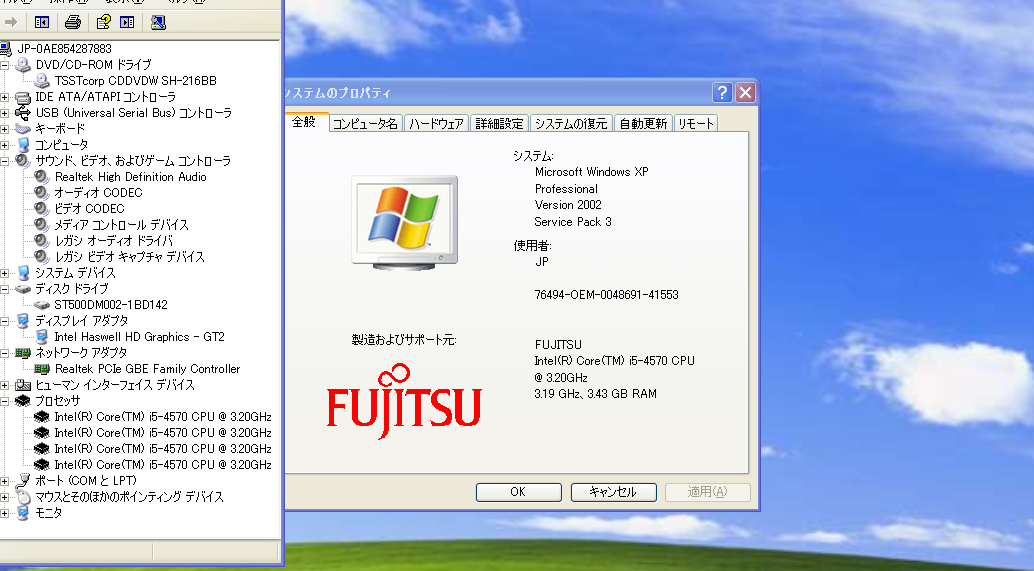1034x571 pixels.
Task: Expand the USB controller node
Action: click(5, 113)
